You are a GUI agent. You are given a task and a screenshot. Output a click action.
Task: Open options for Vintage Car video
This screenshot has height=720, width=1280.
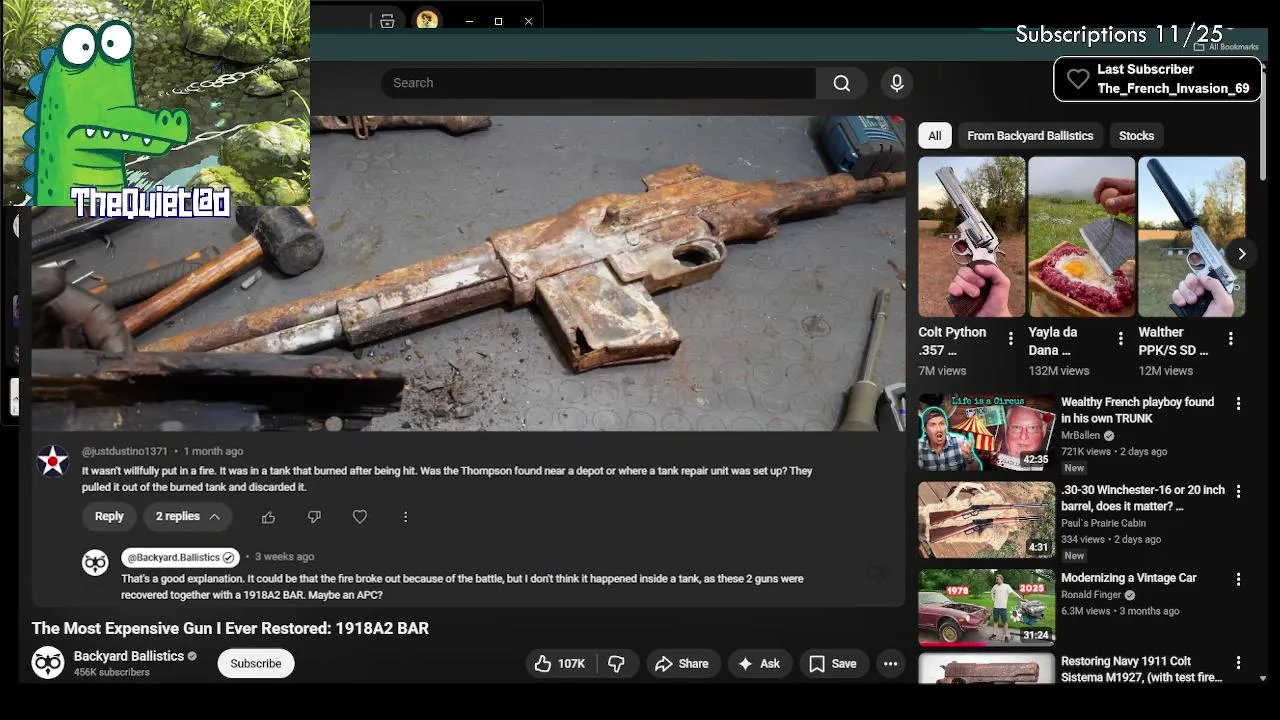(x=1238, y=580)
